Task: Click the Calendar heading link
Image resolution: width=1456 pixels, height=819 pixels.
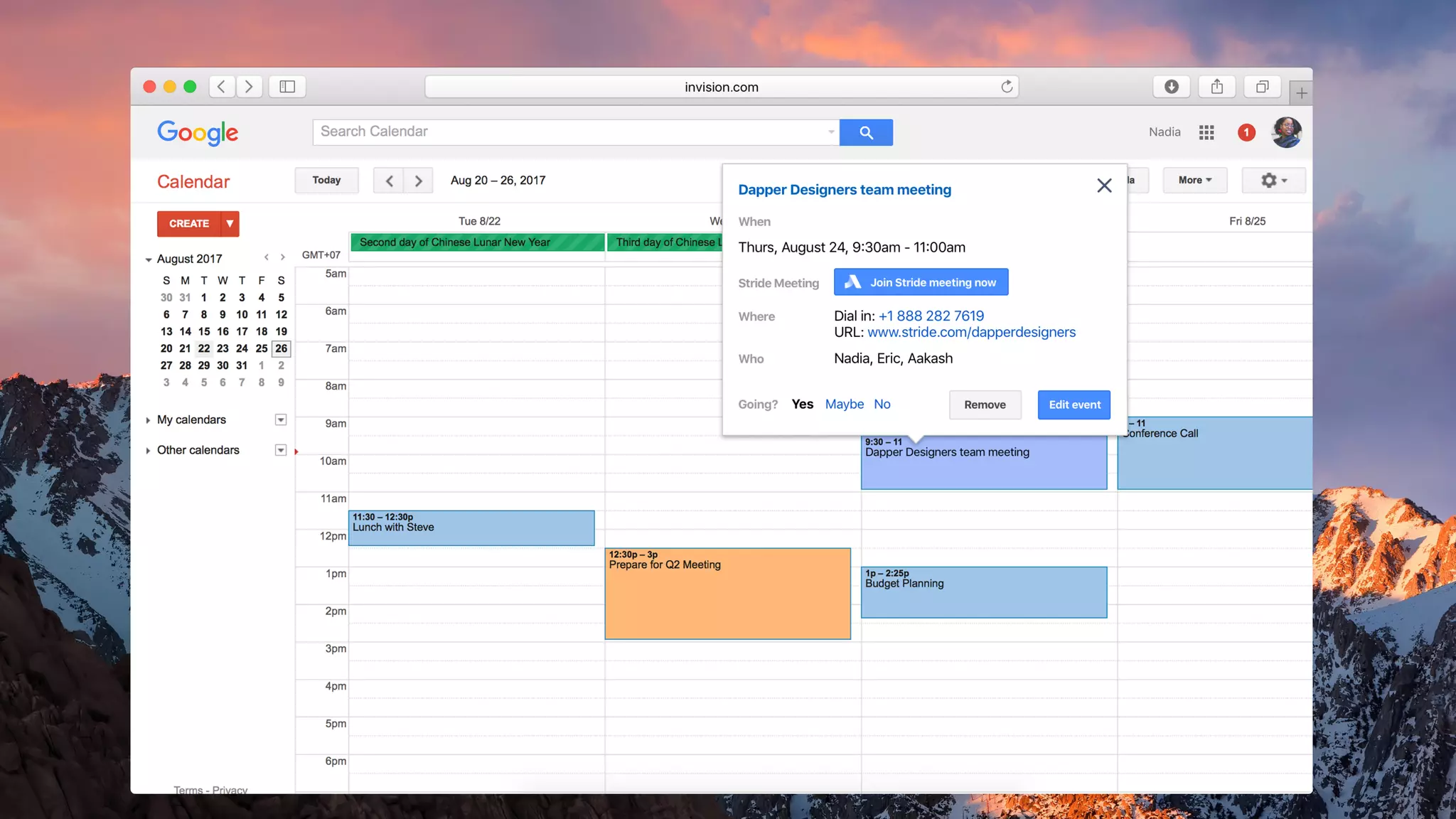Action: (x=193, y=182)
